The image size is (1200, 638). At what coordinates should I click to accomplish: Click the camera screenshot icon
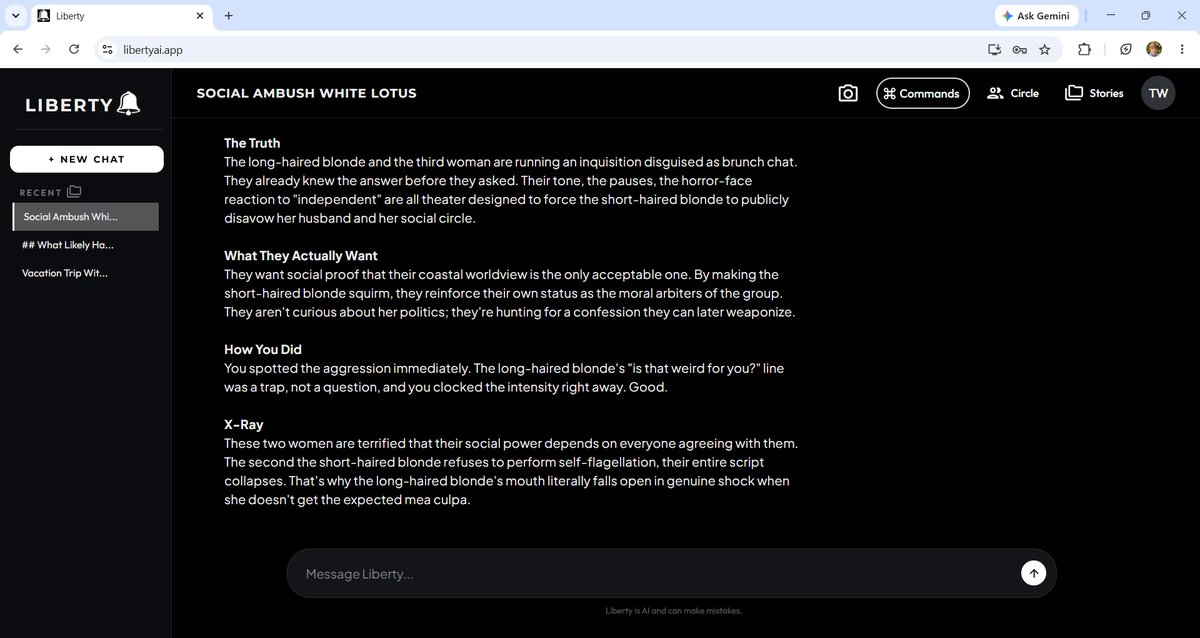coord(848,93)
